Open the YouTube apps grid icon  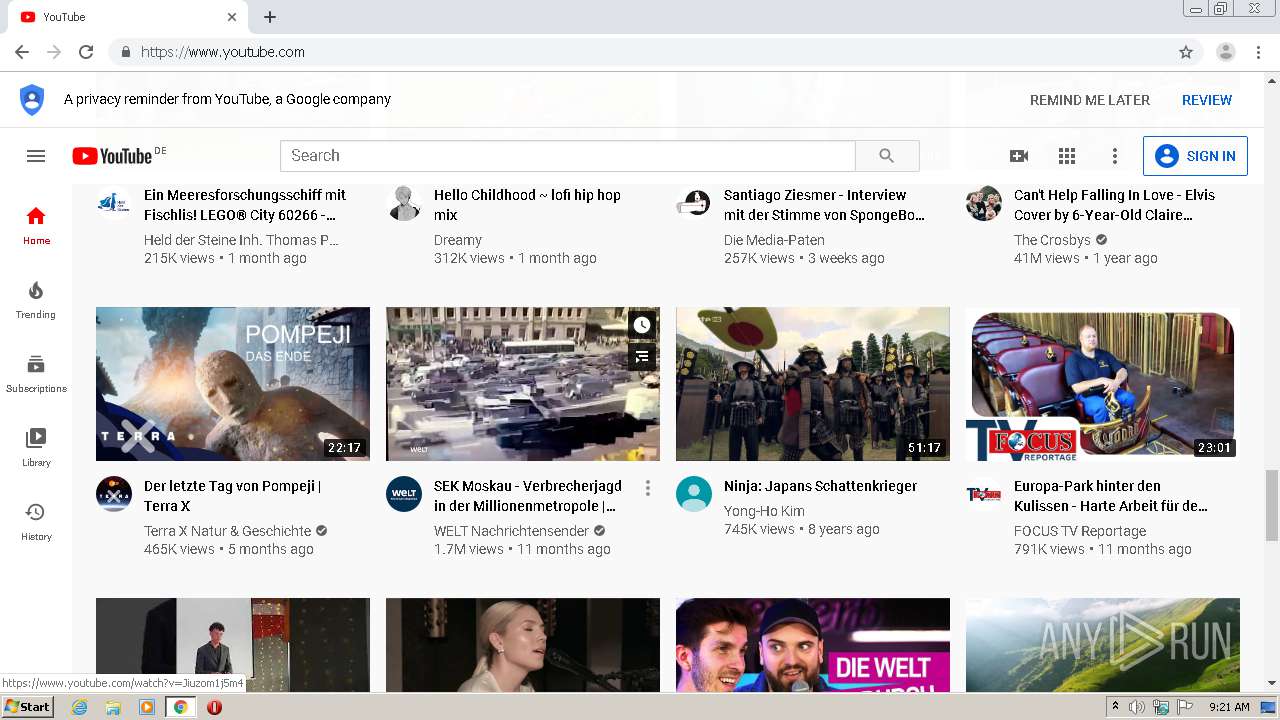click(x=1067, y=156)
